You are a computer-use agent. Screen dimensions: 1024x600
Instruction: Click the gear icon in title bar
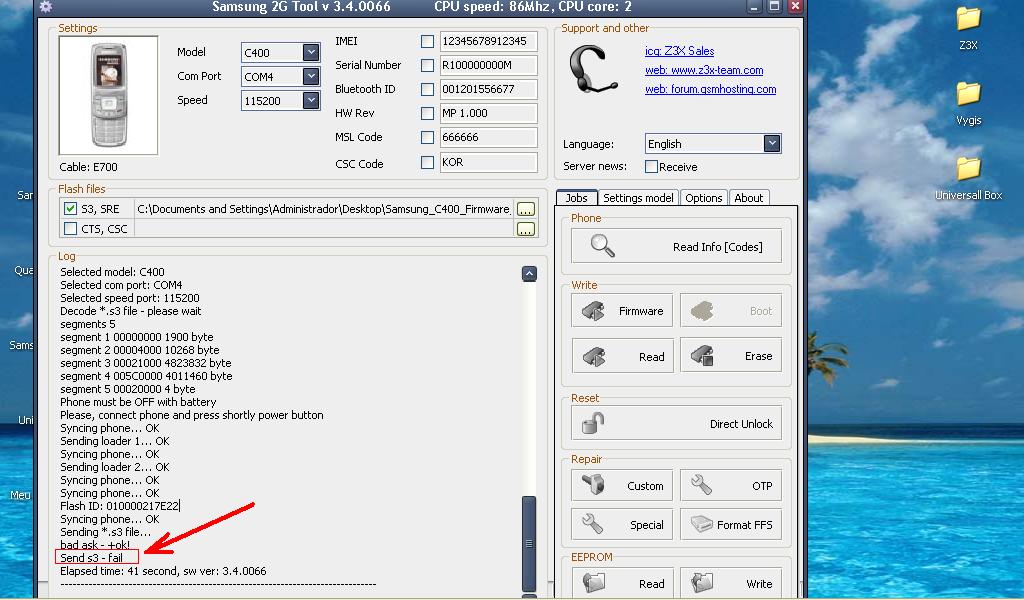click(x=46, y=7)
